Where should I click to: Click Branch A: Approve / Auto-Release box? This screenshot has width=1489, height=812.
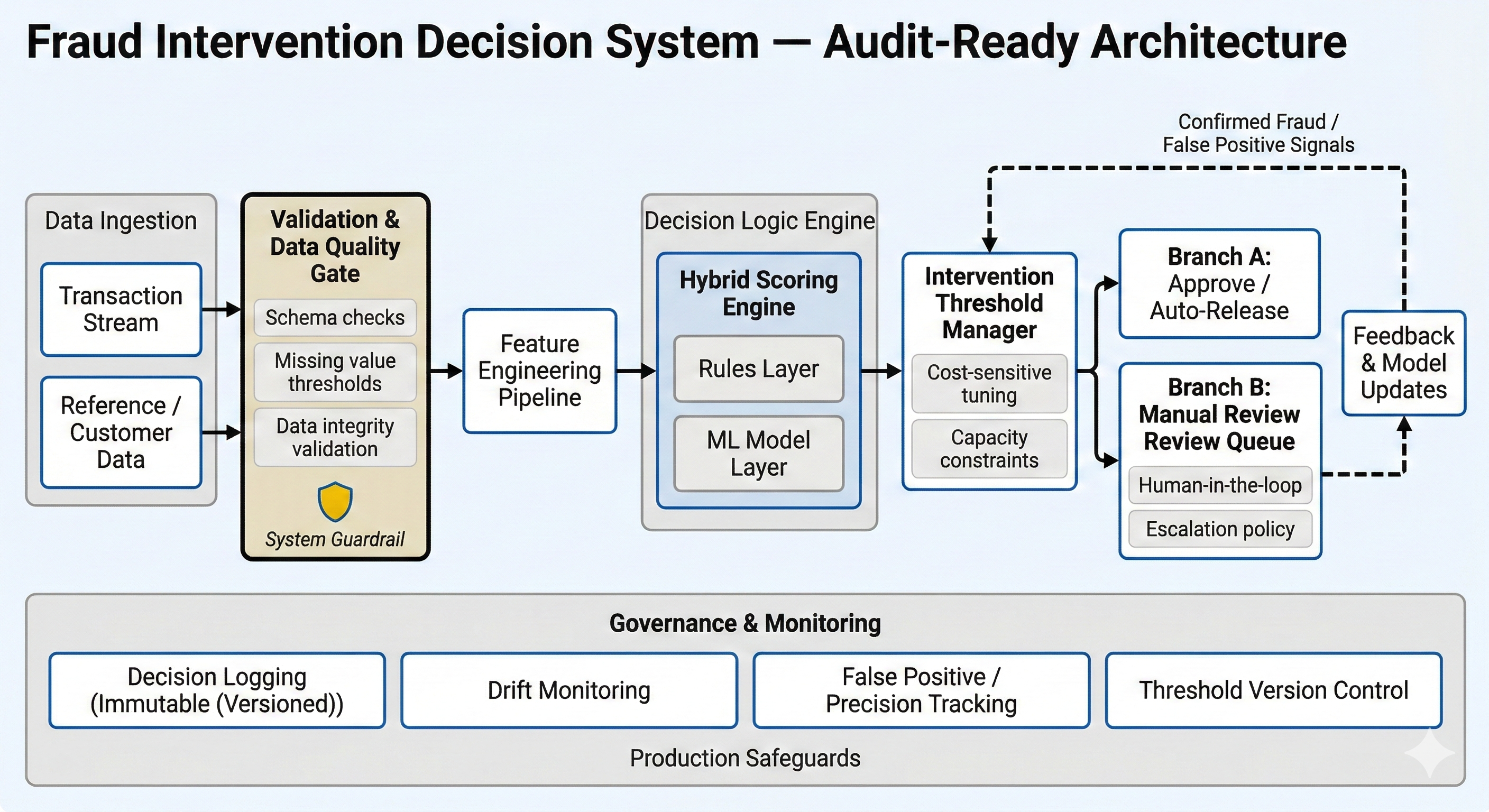tap(1220, 284)
